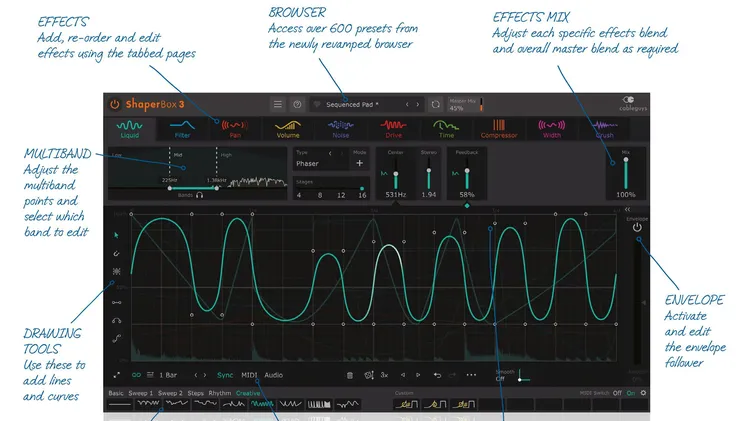The image size is (750, 421).
Task: Click the list icon left of 1 Bar
Action: coord(150,375)
